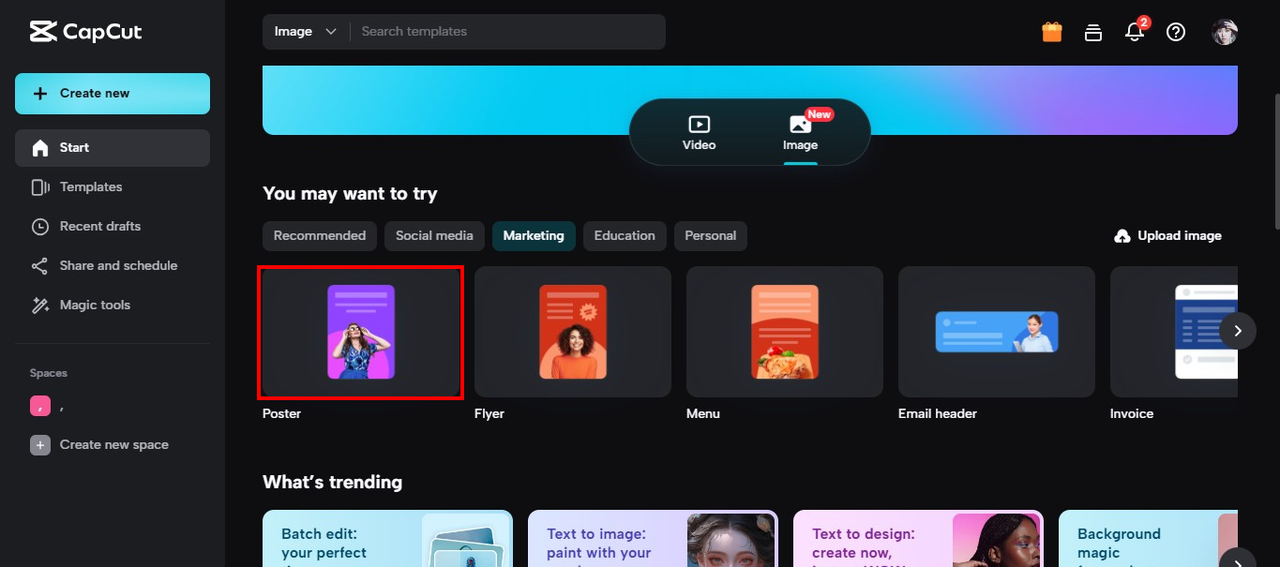Image resolution: width=1280 pixels, height=567 pixels.
Task: Click Create new space link
Action: 114,445
